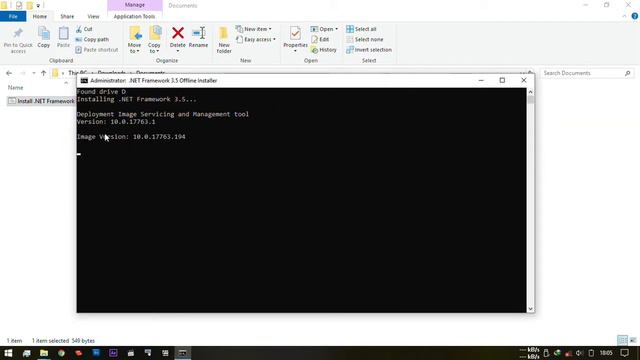Switch to the View ribbon tab
Viewport: 640px width, 360px height.
coord(93,16)
